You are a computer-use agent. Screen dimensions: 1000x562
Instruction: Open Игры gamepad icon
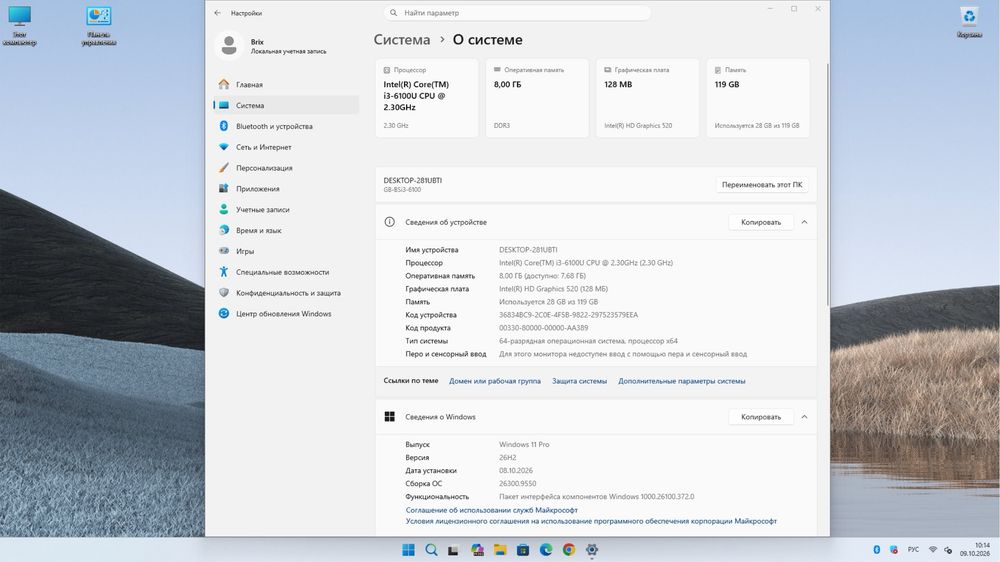[x=224, y=251]
